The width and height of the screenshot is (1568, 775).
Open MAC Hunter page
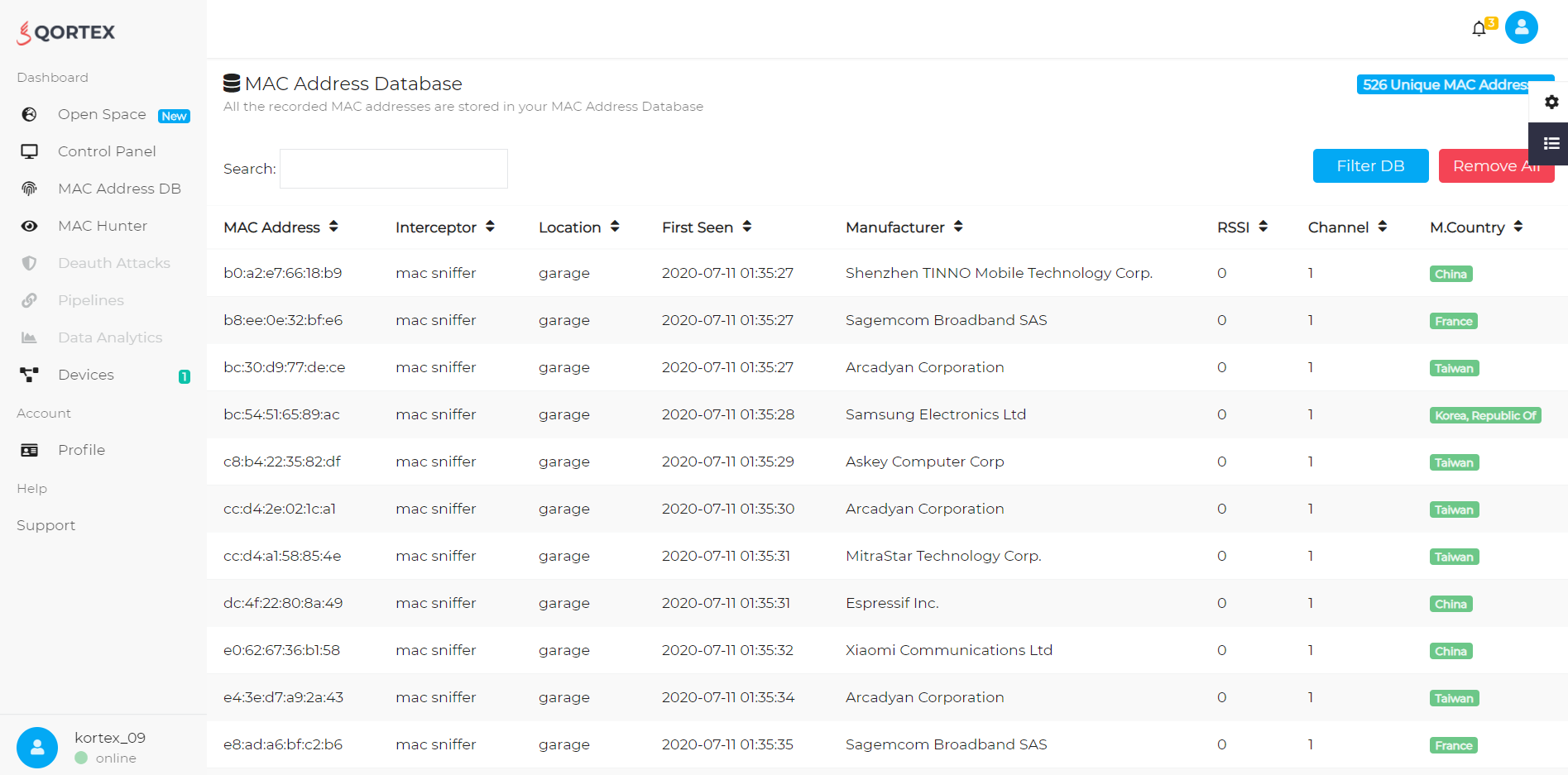click(x=103, y=226)
